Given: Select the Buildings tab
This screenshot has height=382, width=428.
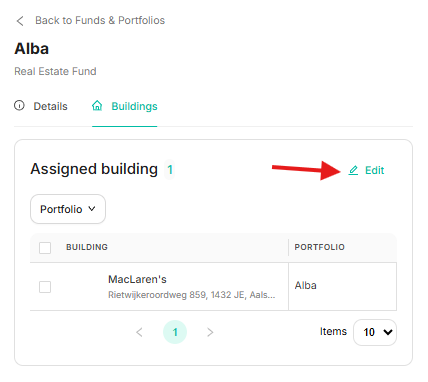Looking at the screenshot, I should click(125, 106).
